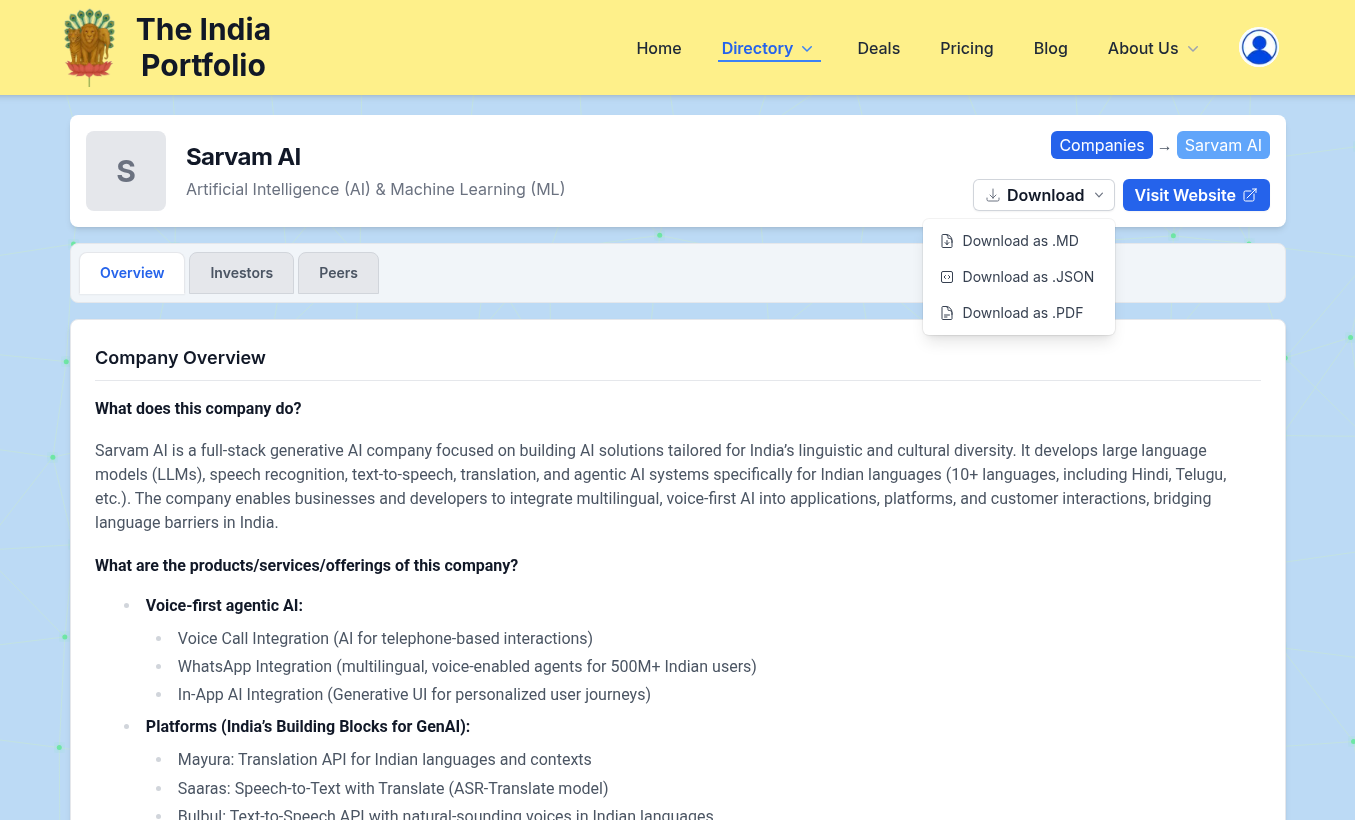The width and height of the screenshot is (1355, 820).
Task: Click the Markdown file icon in download menu
Action: [947, 241]
